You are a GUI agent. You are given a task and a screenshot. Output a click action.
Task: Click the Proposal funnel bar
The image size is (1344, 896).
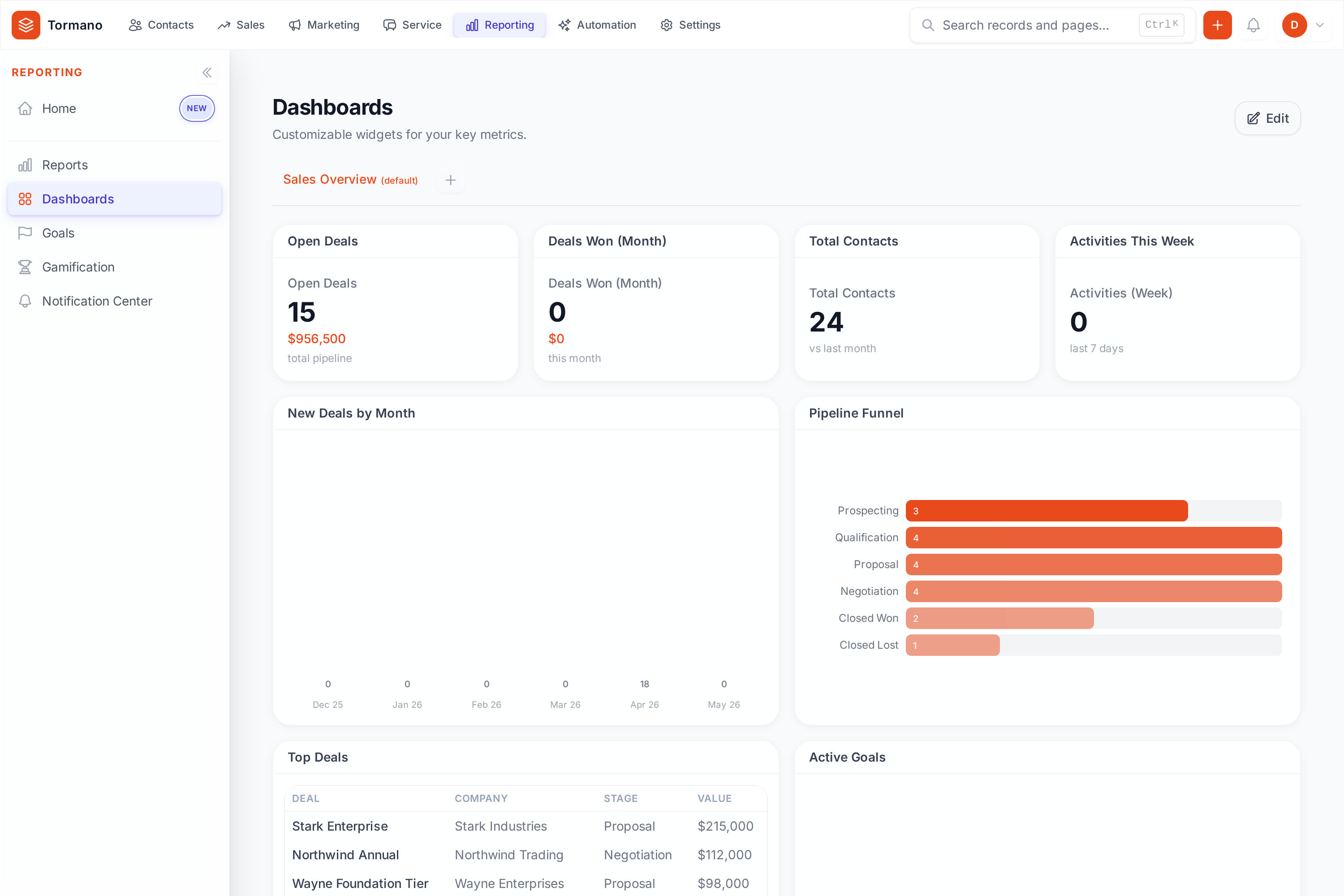[x=1094, y=564]
